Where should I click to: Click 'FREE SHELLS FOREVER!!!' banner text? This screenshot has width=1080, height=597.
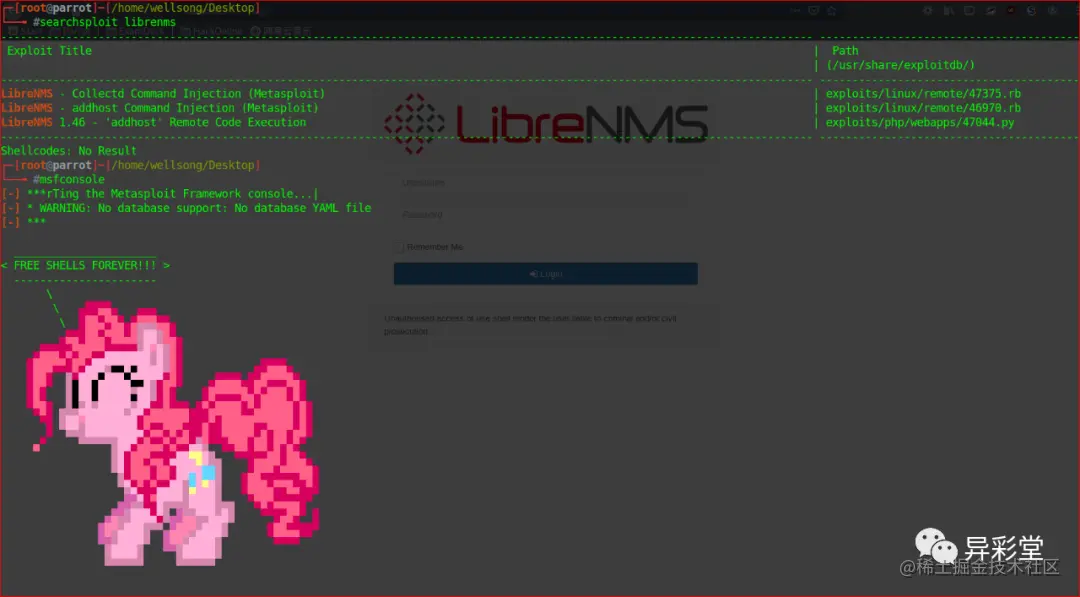85,265
